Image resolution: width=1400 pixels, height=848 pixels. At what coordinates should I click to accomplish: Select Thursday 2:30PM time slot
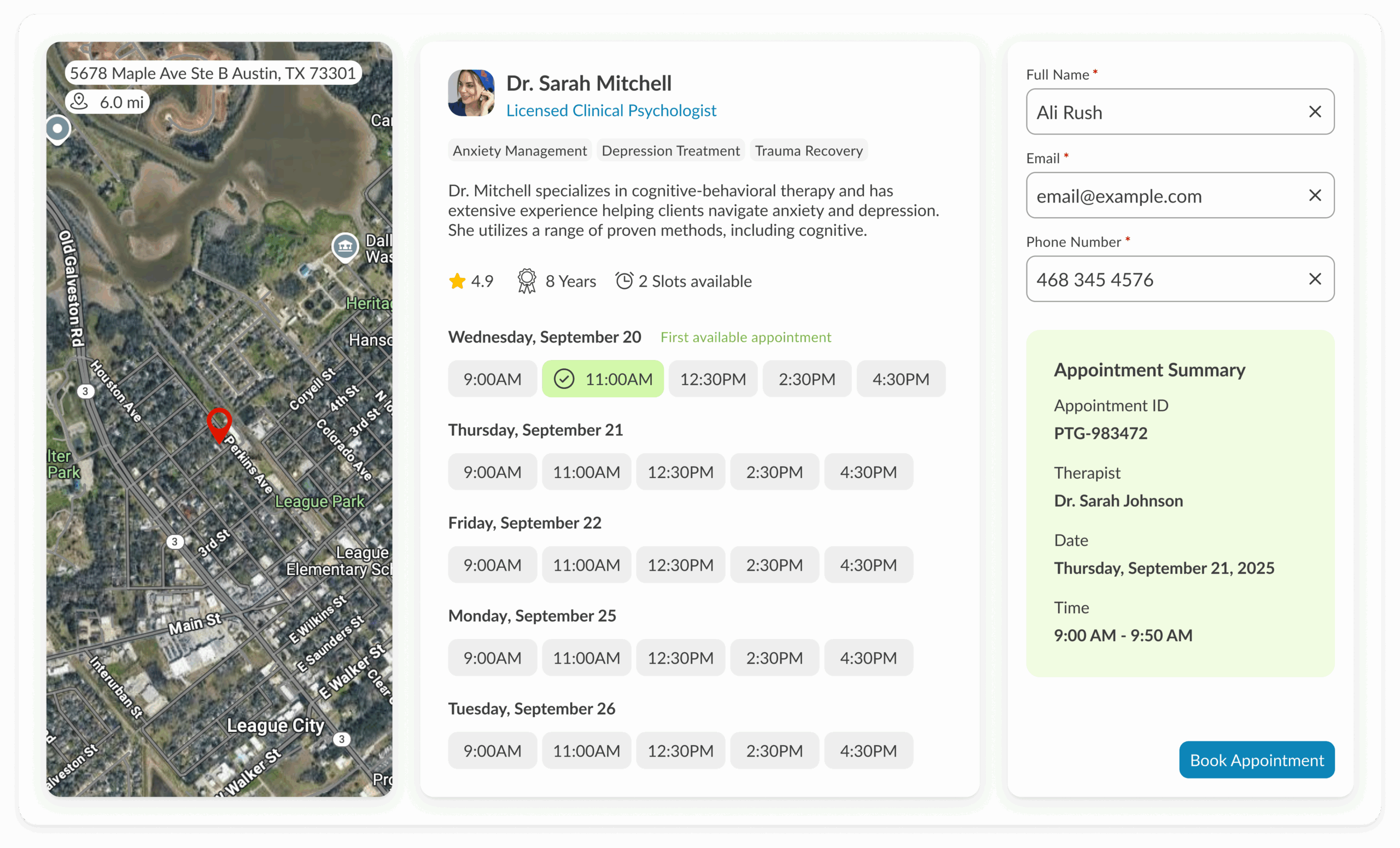coord(774,471)
